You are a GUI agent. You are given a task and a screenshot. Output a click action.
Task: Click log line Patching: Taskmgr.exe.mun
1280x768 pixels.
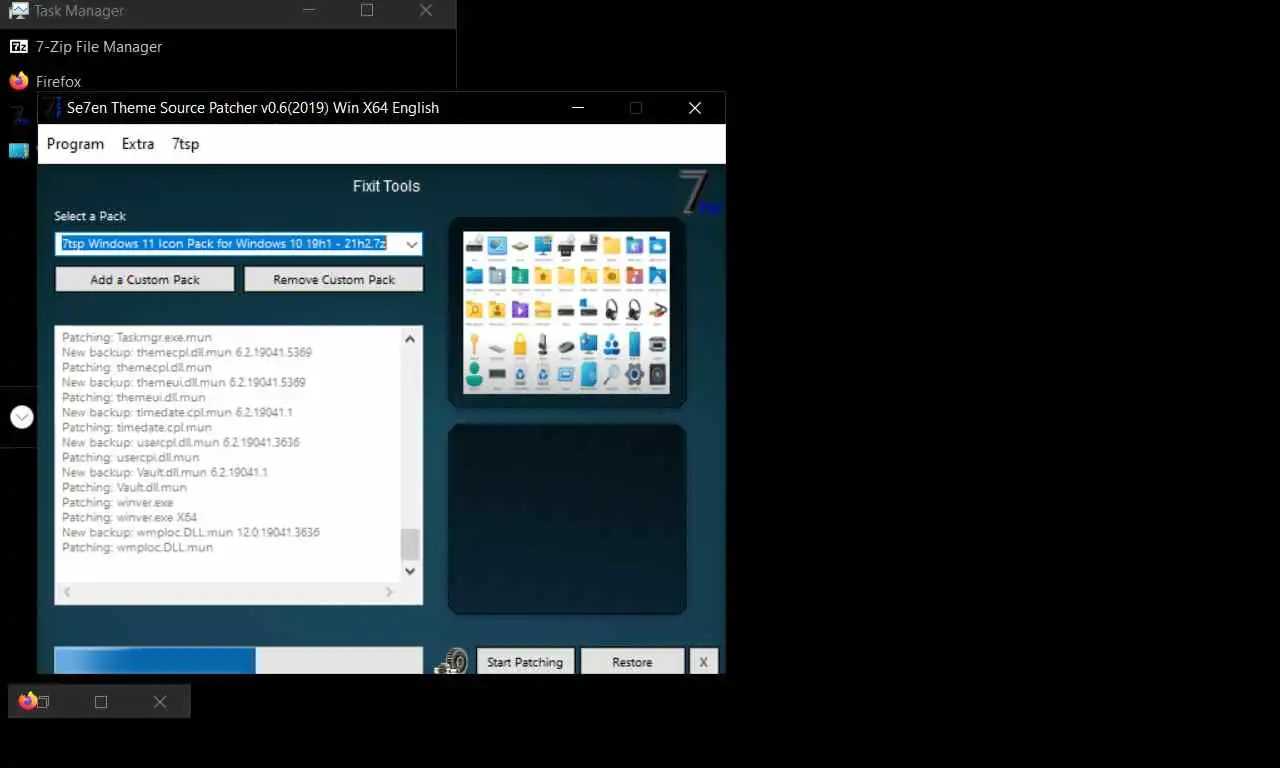click(137, 337)
